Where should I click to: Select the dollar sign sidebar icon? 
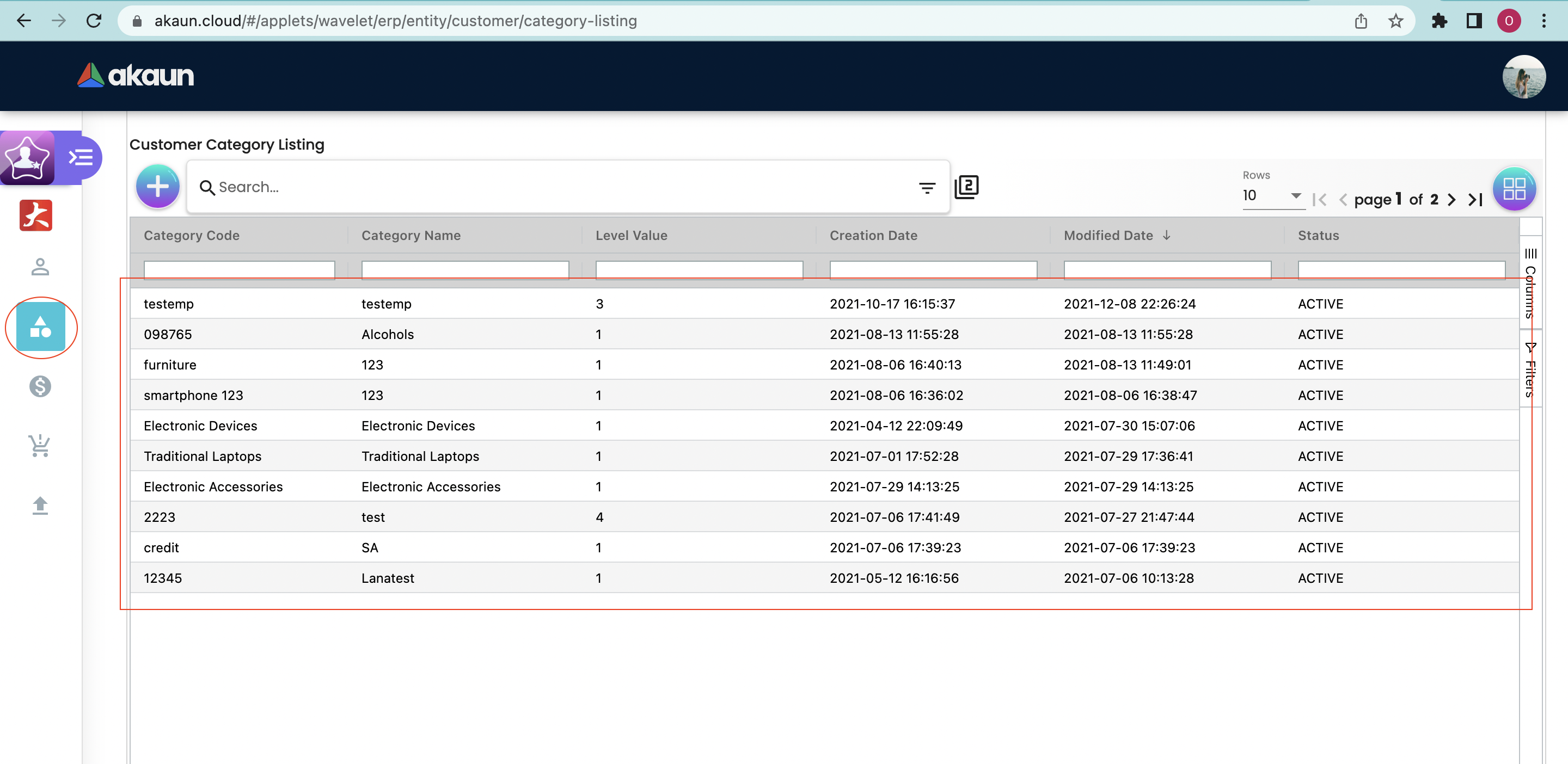[x=40, y=386]
